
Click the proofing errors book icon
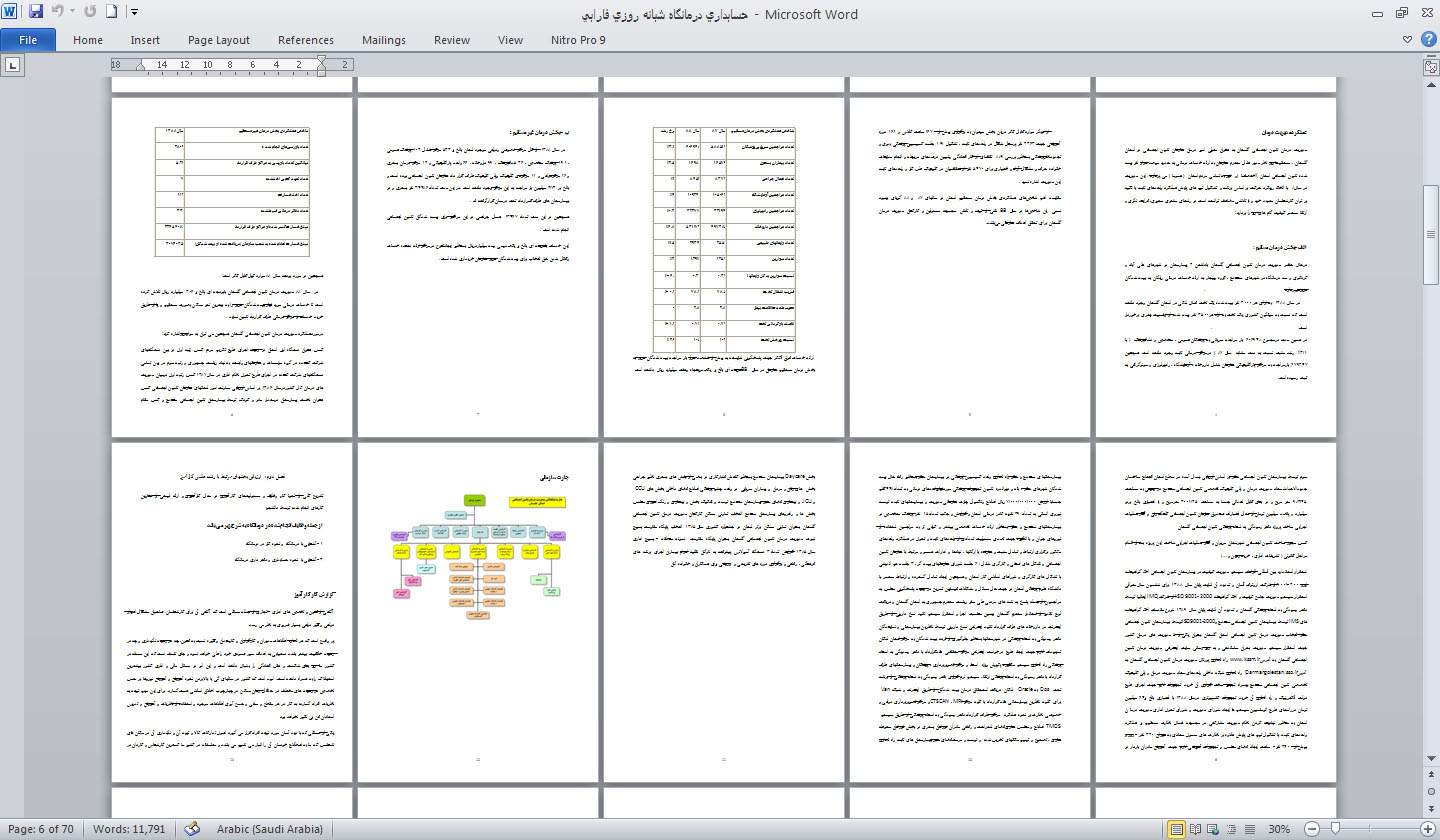193,829
